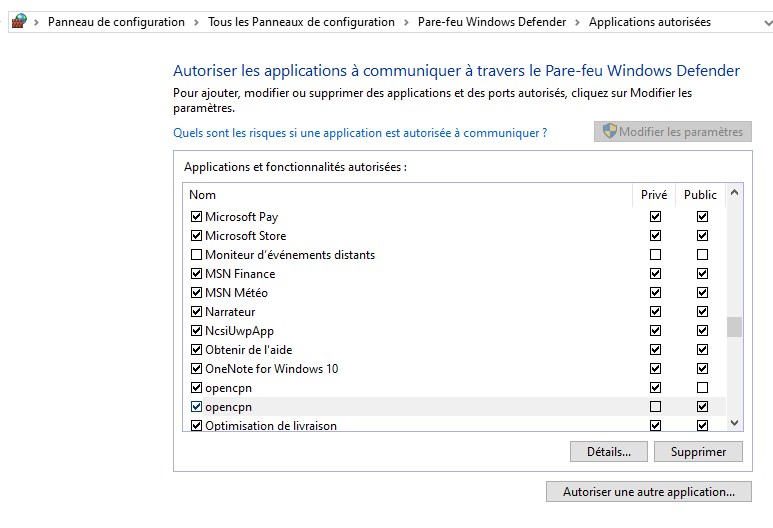Expand chevron after Tous les Panneaux de configuration
The image size is (773, 528).
tap(406, 22)
